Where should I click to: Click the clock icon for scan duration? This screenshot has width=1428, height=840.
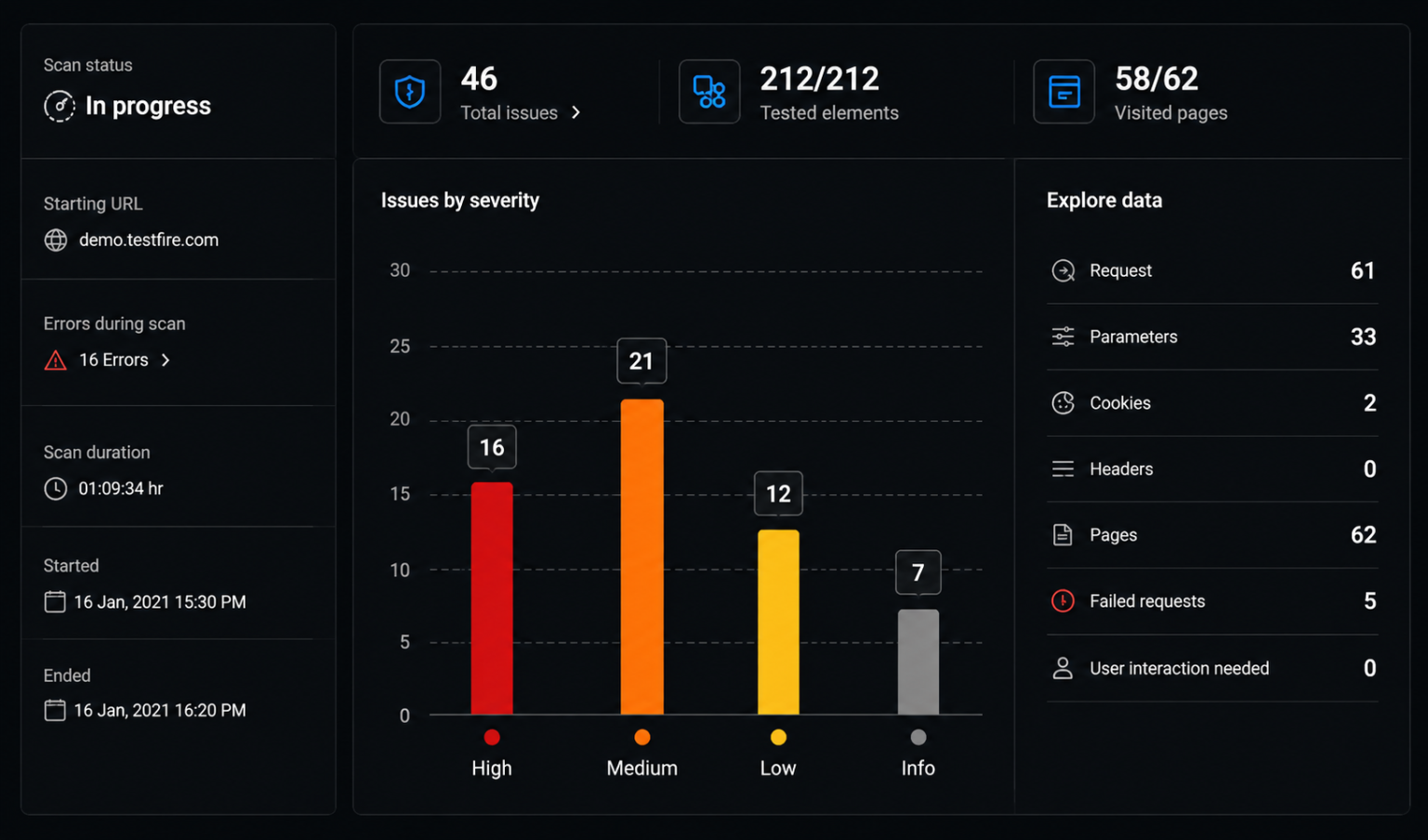(x=56, y=489)
